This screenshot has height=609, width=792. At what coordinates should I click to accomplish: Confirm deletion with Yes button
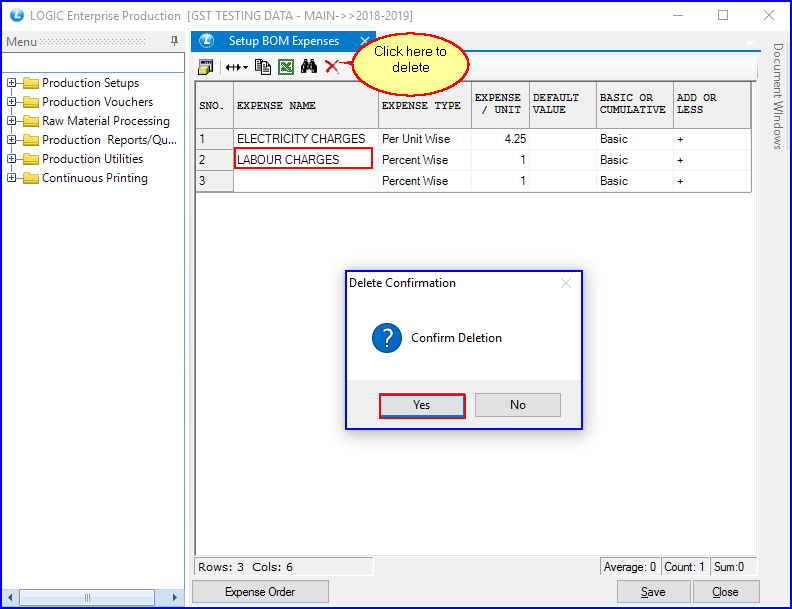tap(422, 405)
